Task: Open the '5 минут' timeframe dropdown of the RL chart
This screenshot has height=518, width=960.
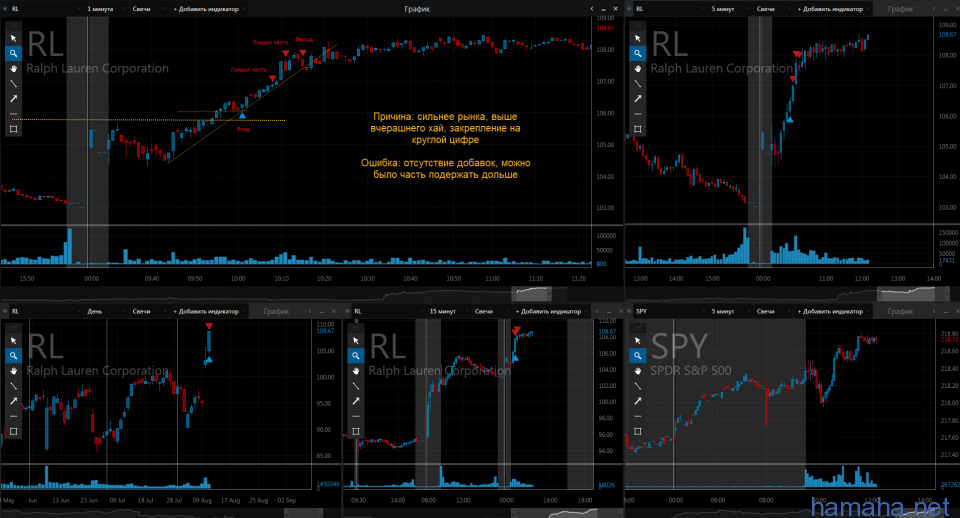Action: coord(728,9)
